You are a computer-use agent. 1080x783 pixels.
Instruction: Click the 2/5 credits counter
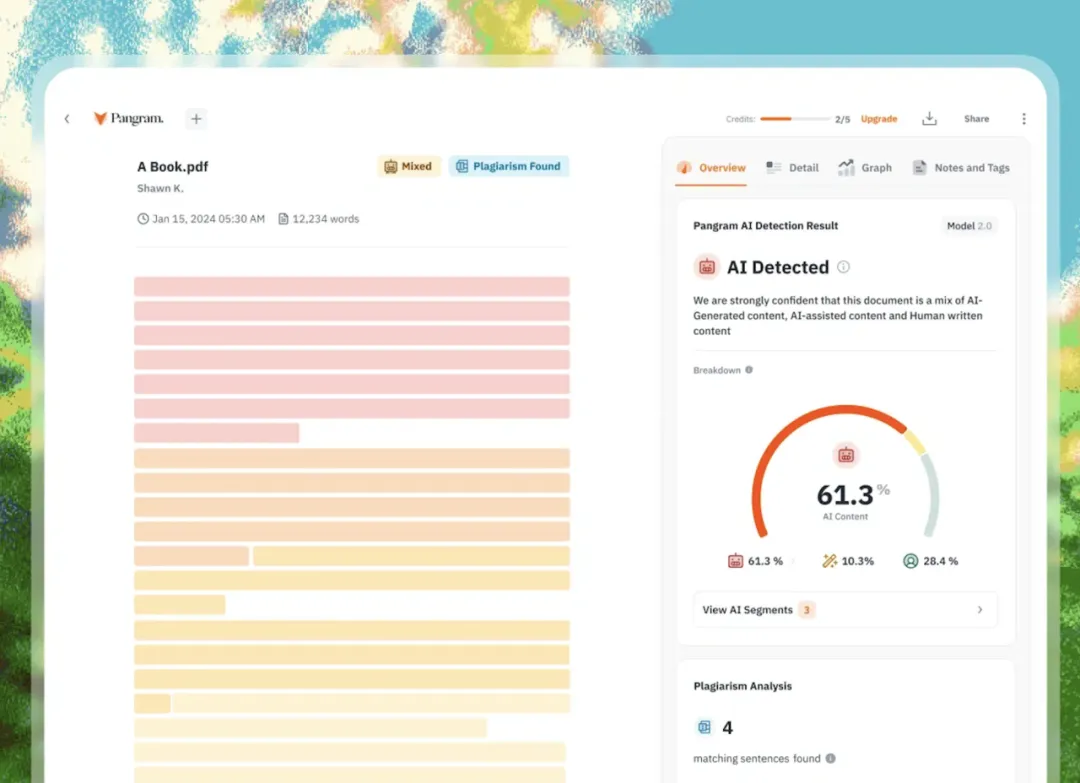(842, 119)
